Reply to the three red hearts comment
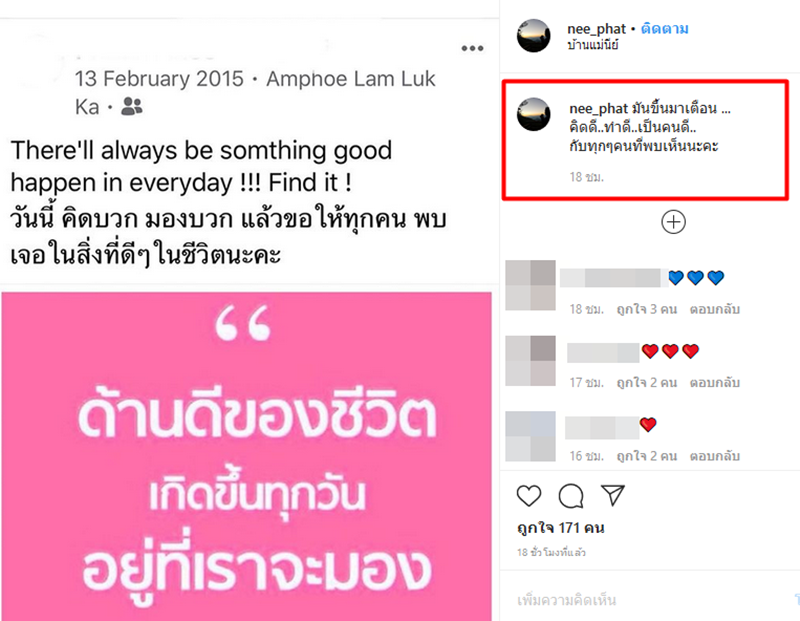The height and width of the screenshot is (621, 800). pos(714,383)
